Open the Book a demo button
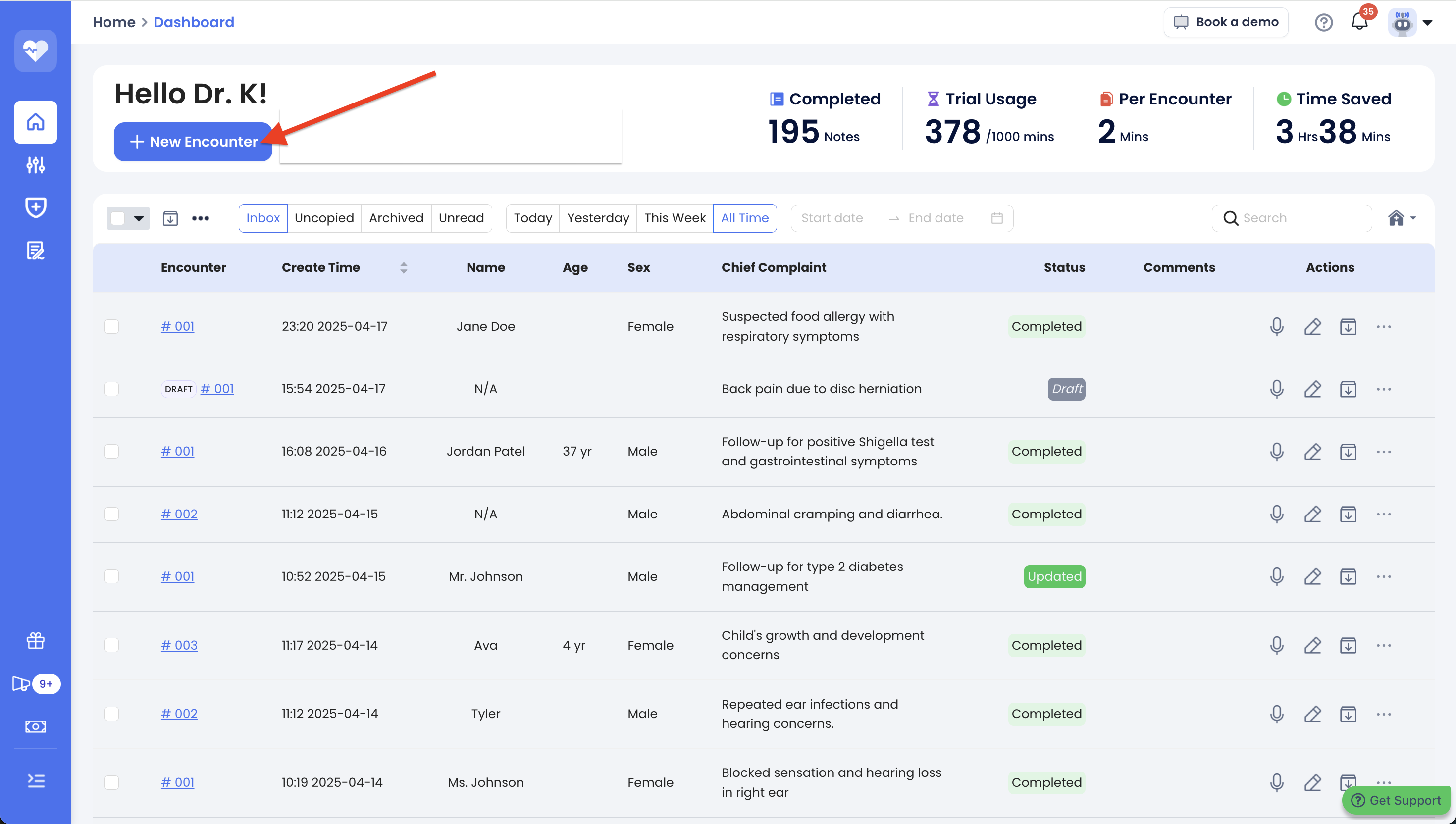This screenshot has width=1456, height=824. click(x=1225, y=22)
